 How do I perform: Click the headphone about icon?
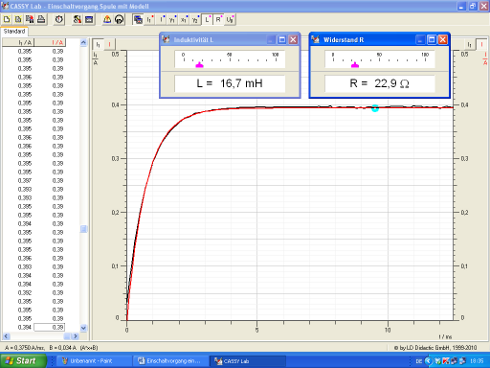click(x=119, y=19)
